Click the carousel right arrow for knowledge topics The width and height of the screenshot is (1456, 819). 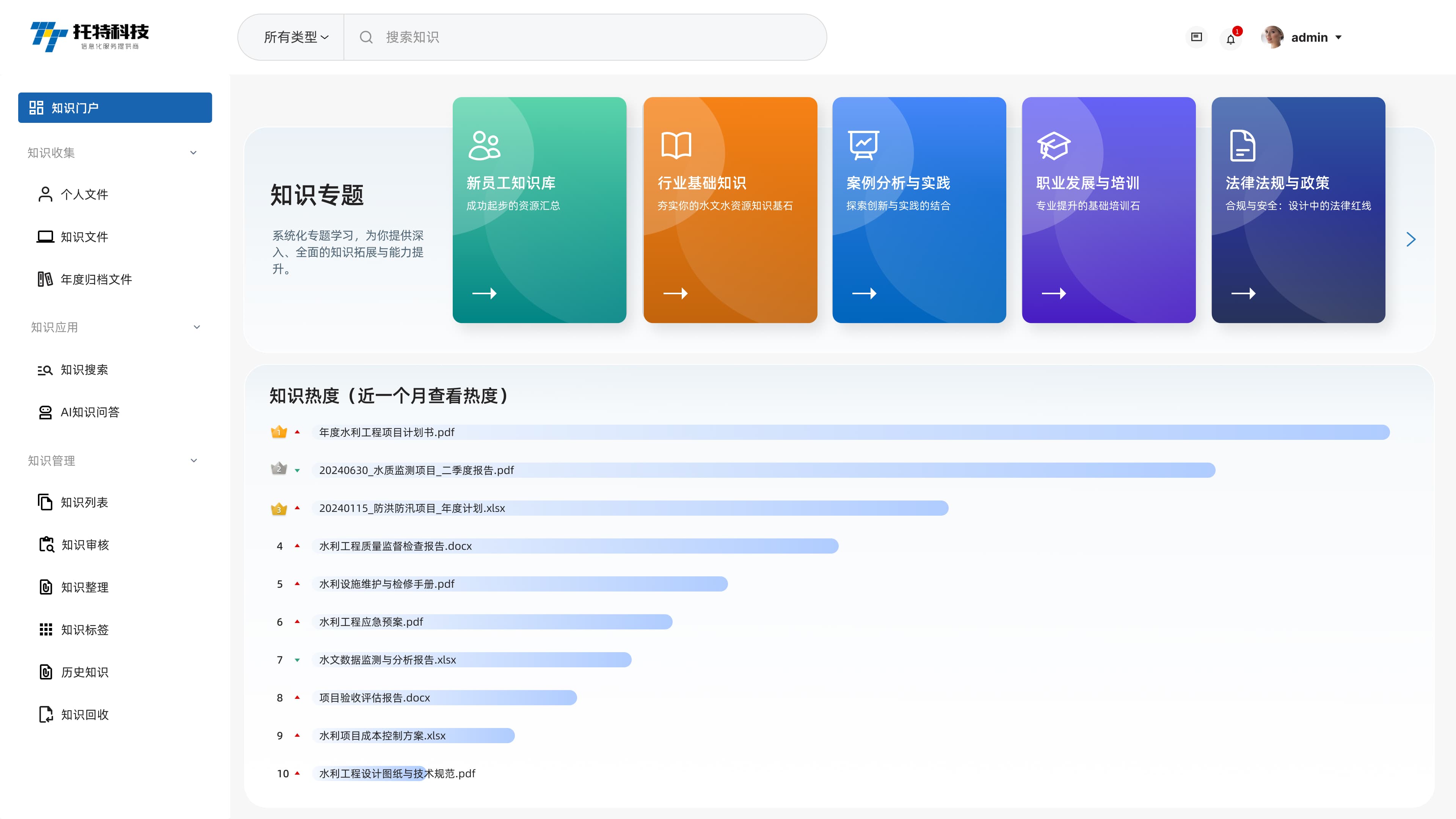pyautogui.click(x=1410, y=239)
